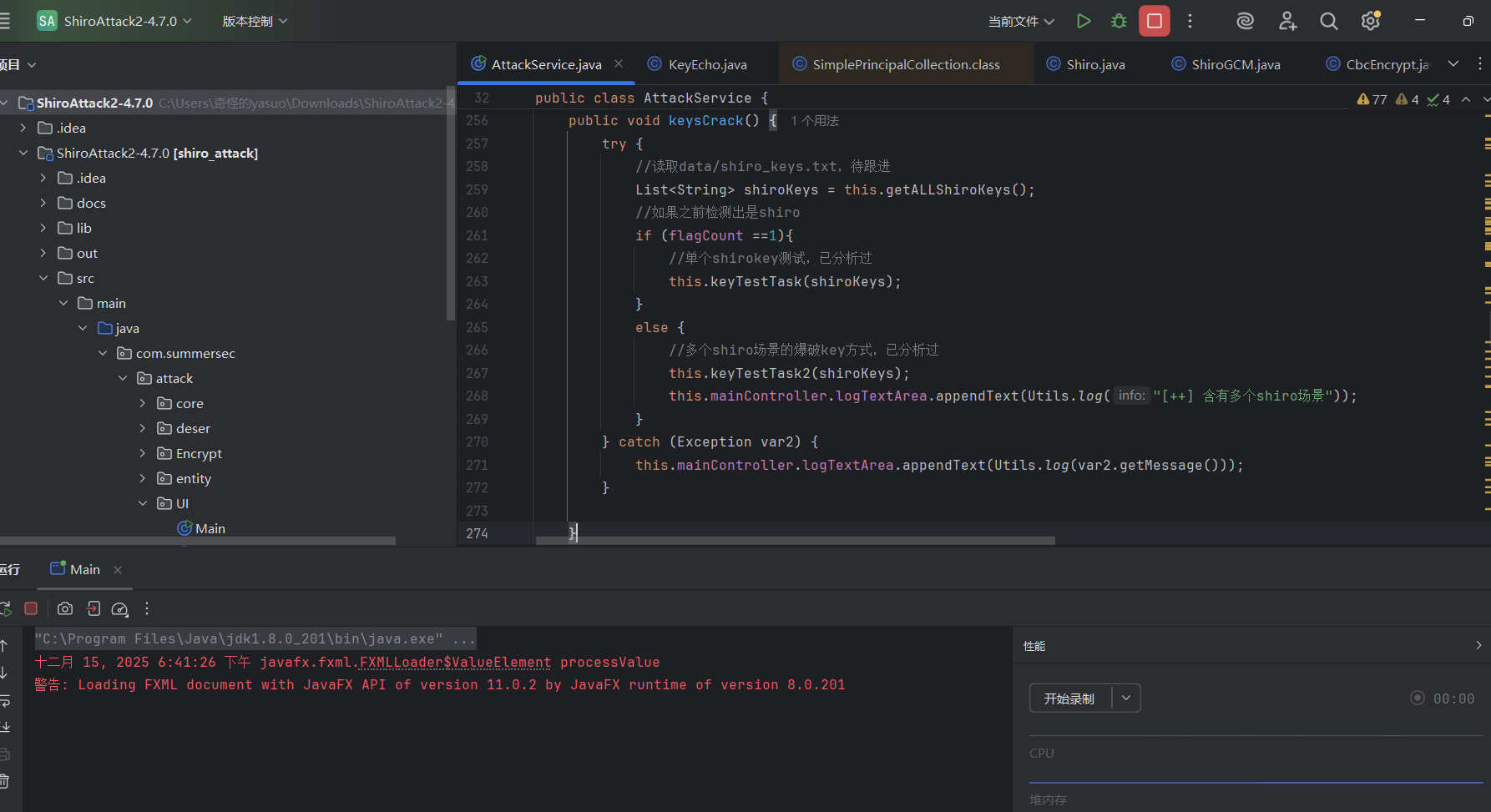Open the 当前文件 run configuration dropdown
Screen dimensions: 1491x812
click(x=1021, y=21)
